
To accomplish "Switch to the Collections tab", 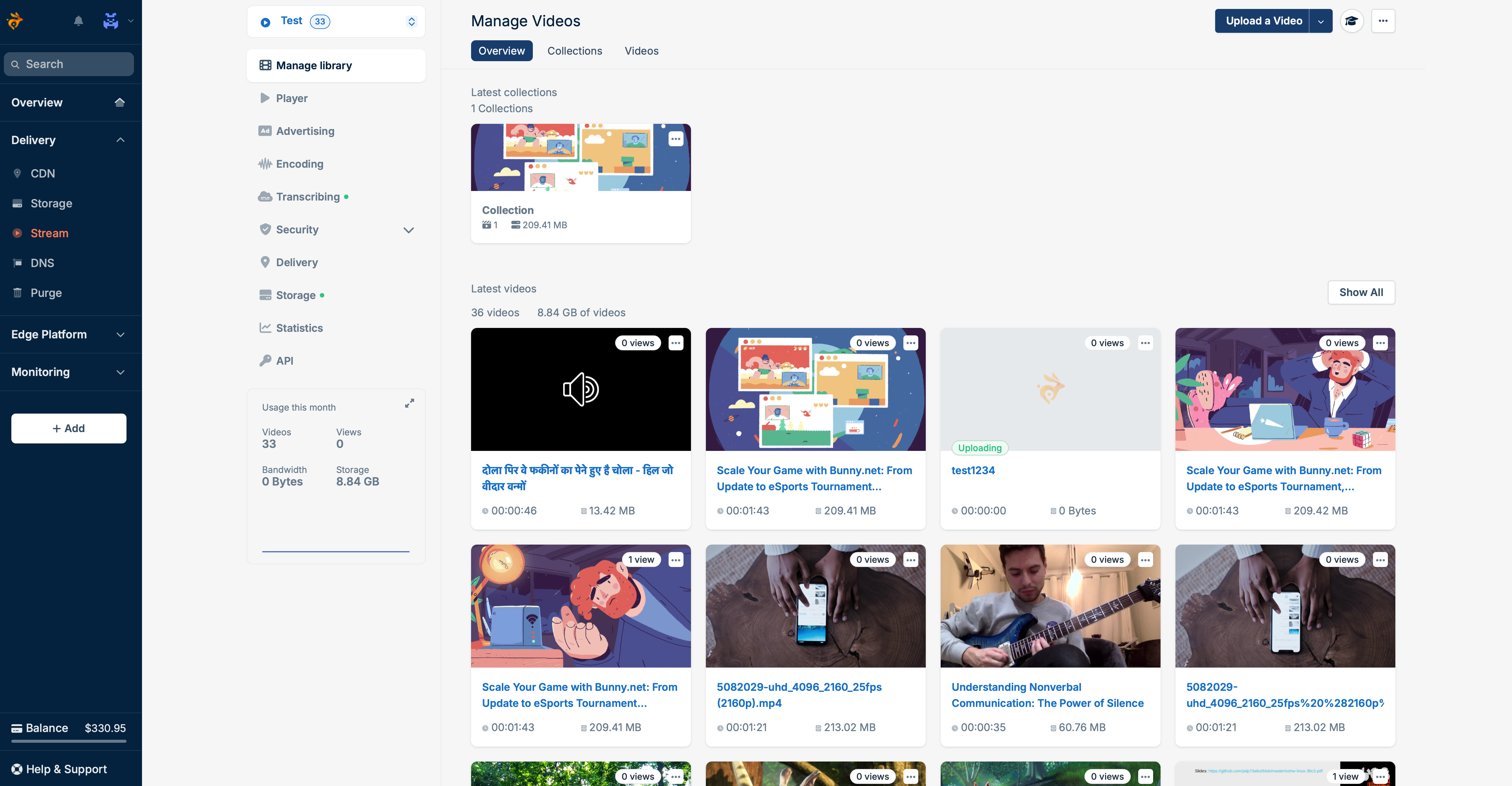I will (x=575, y=50).
